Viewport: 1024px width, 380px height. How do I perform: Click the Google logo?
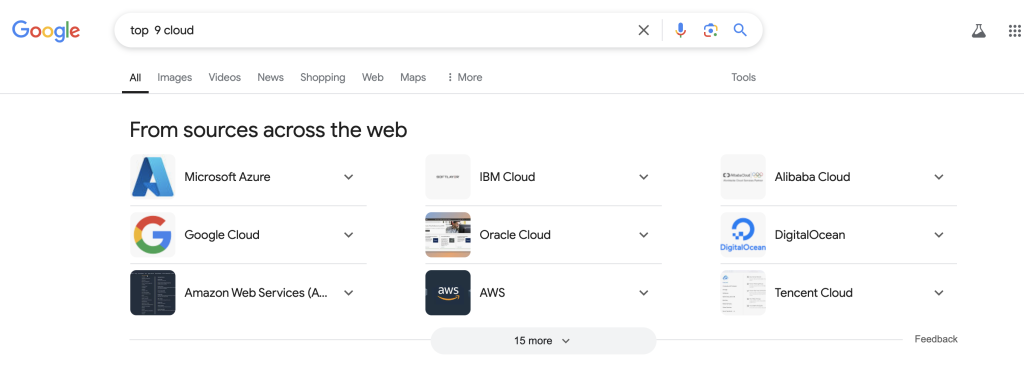click(x=46, y=31)
